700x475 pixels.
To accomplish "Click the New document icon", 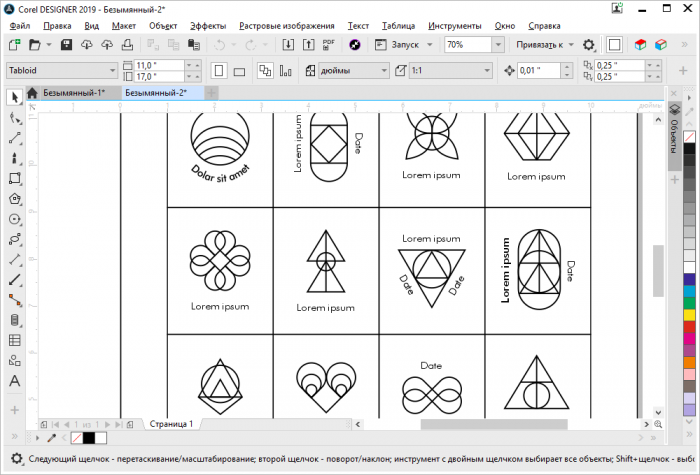I will coord(14,45).
